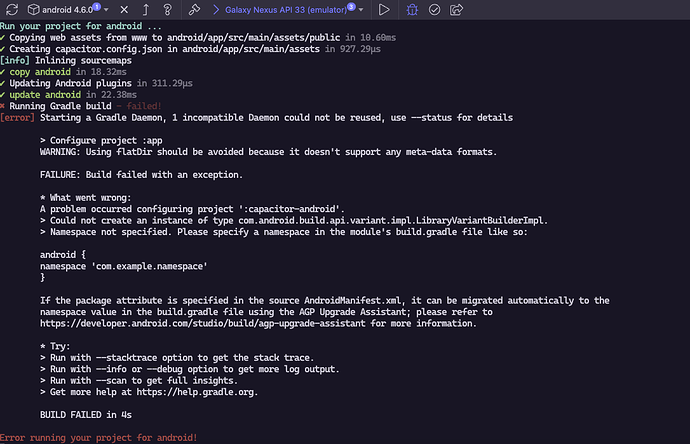Click "A problem occurred configuring project" line
Screen dimensions: 690x444
(x=192, y=209)
